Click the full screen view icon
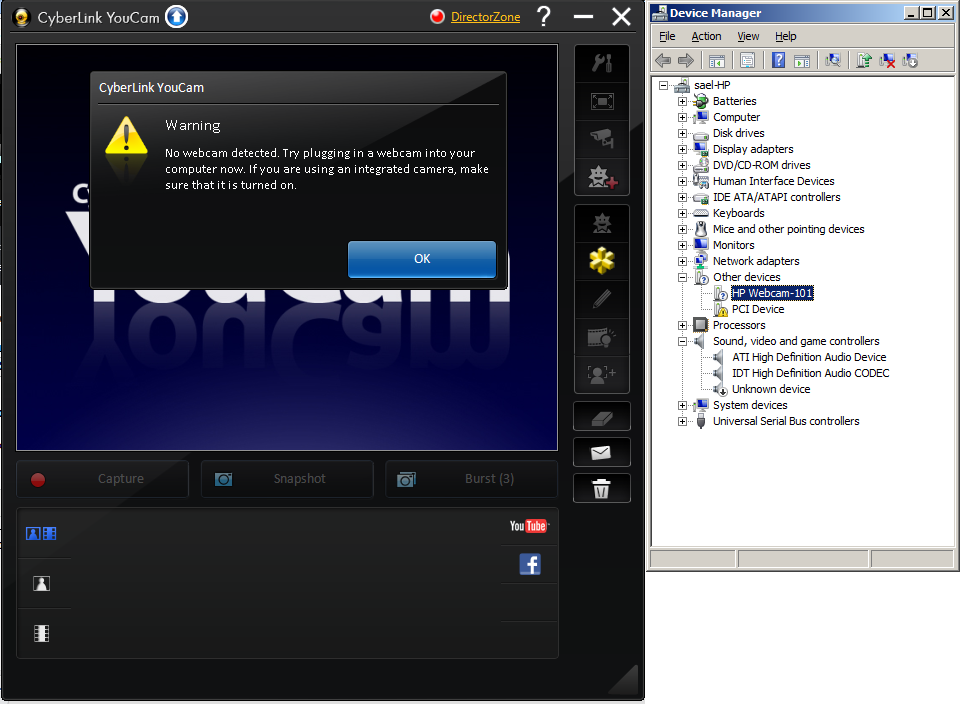The height and width of the screenshot is (704, 962). pyautogui.click(x=601, y=101)
